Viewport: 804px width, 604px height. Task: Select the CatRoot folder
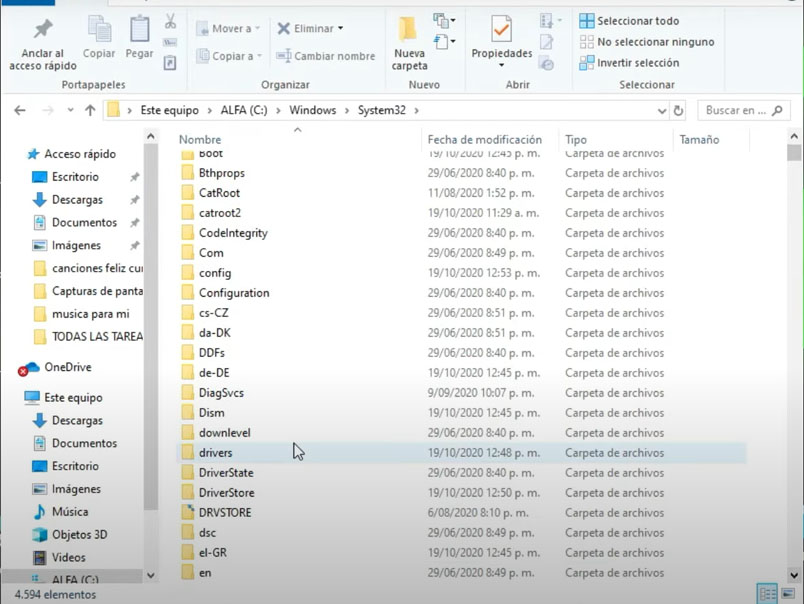click(x=219, y=193)
